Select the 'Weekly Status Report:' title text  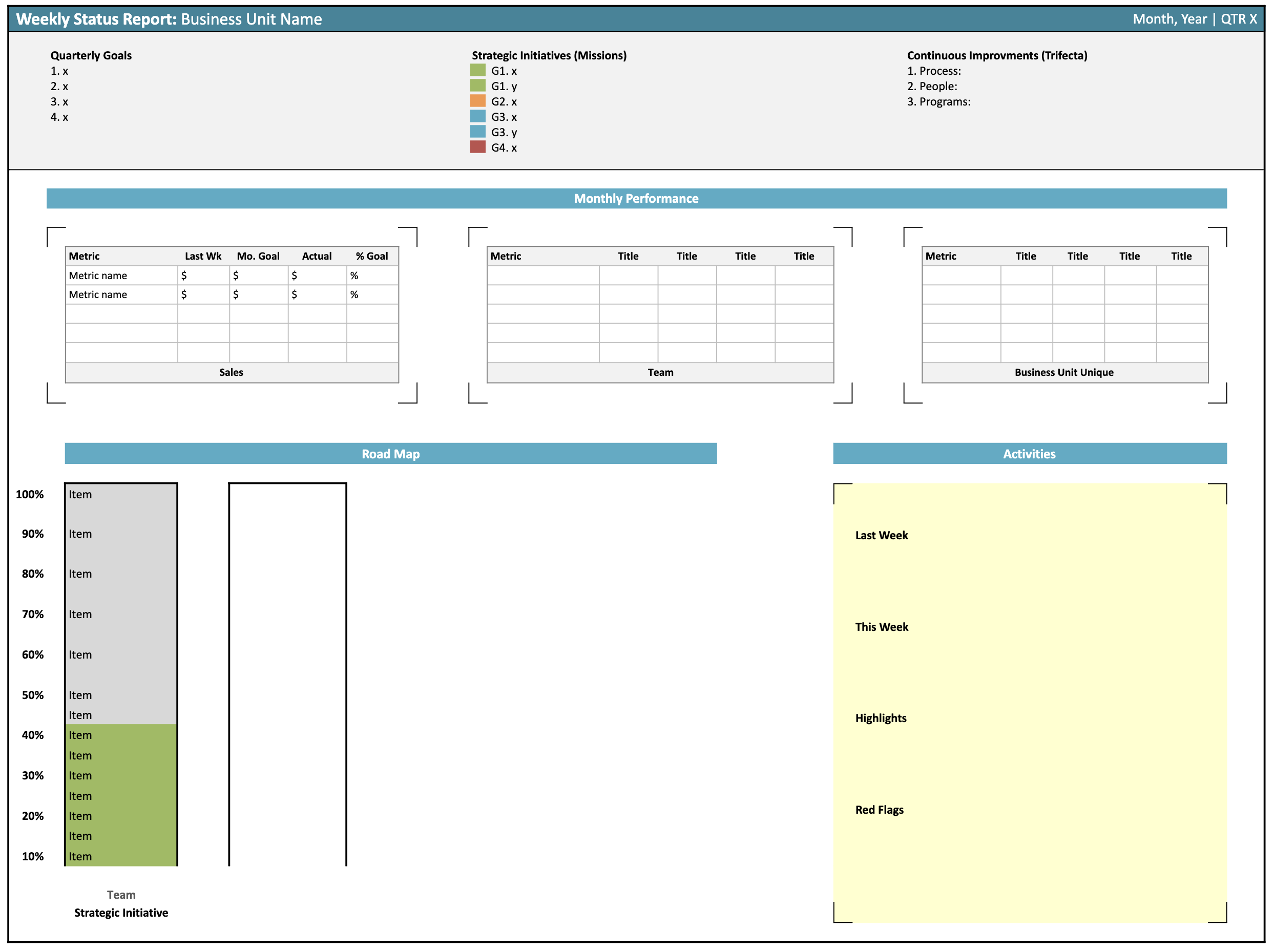point(96,19)
